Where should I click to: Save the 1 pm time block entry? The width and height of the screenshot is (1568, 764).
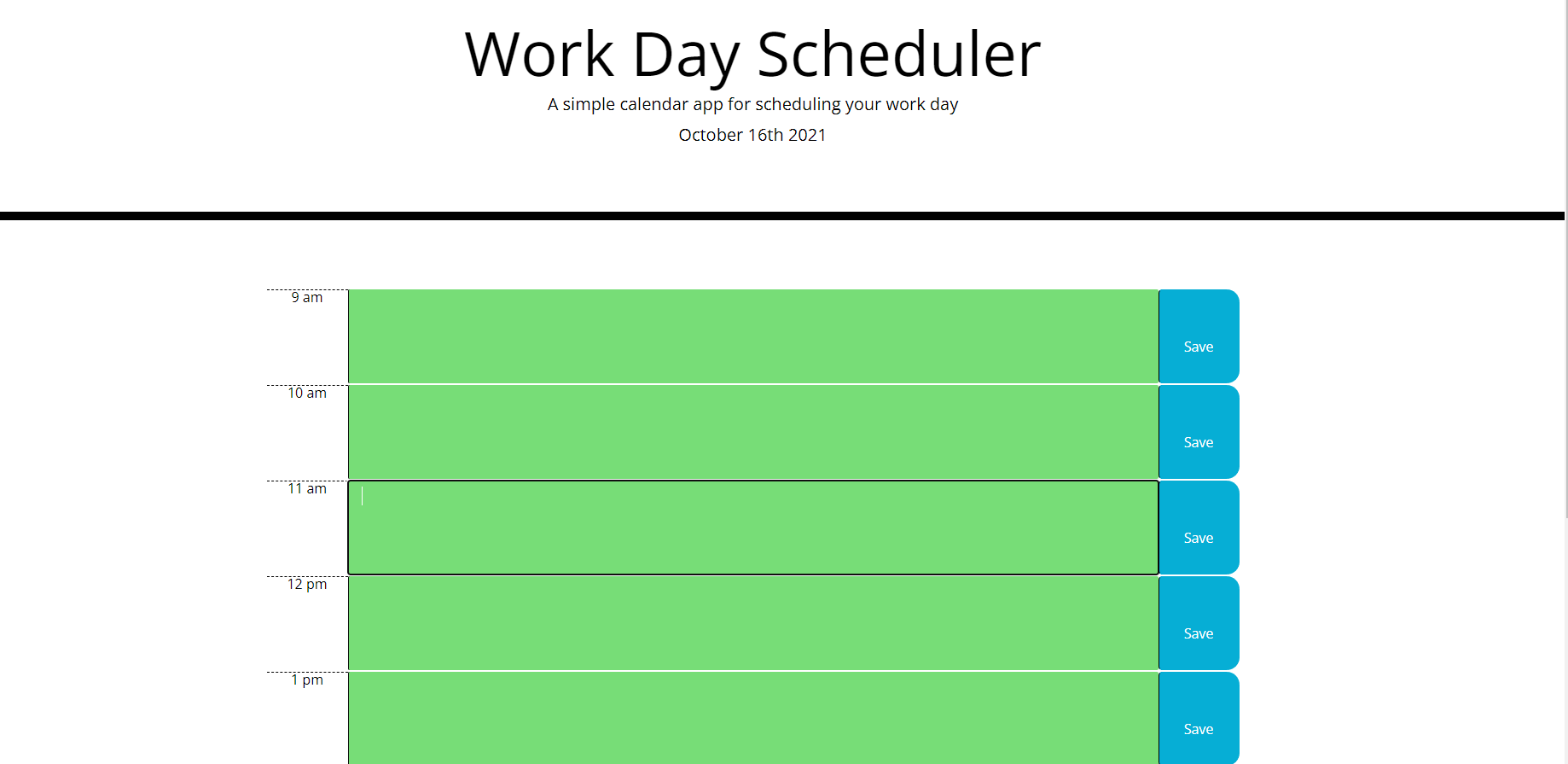click(x=1198, y=728)
